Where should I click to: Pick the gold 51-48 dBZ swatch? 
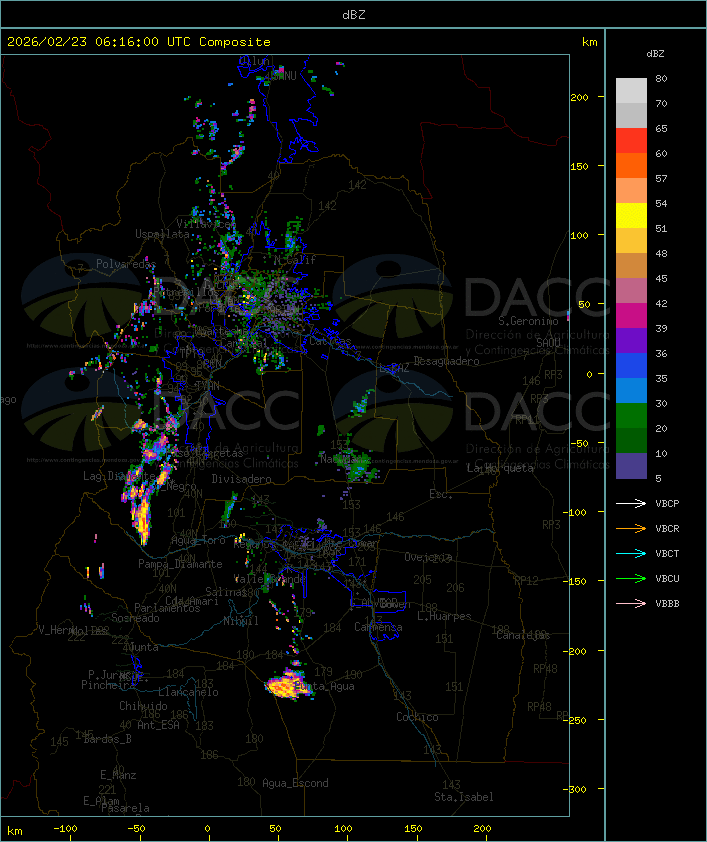[x=631, y=241]
